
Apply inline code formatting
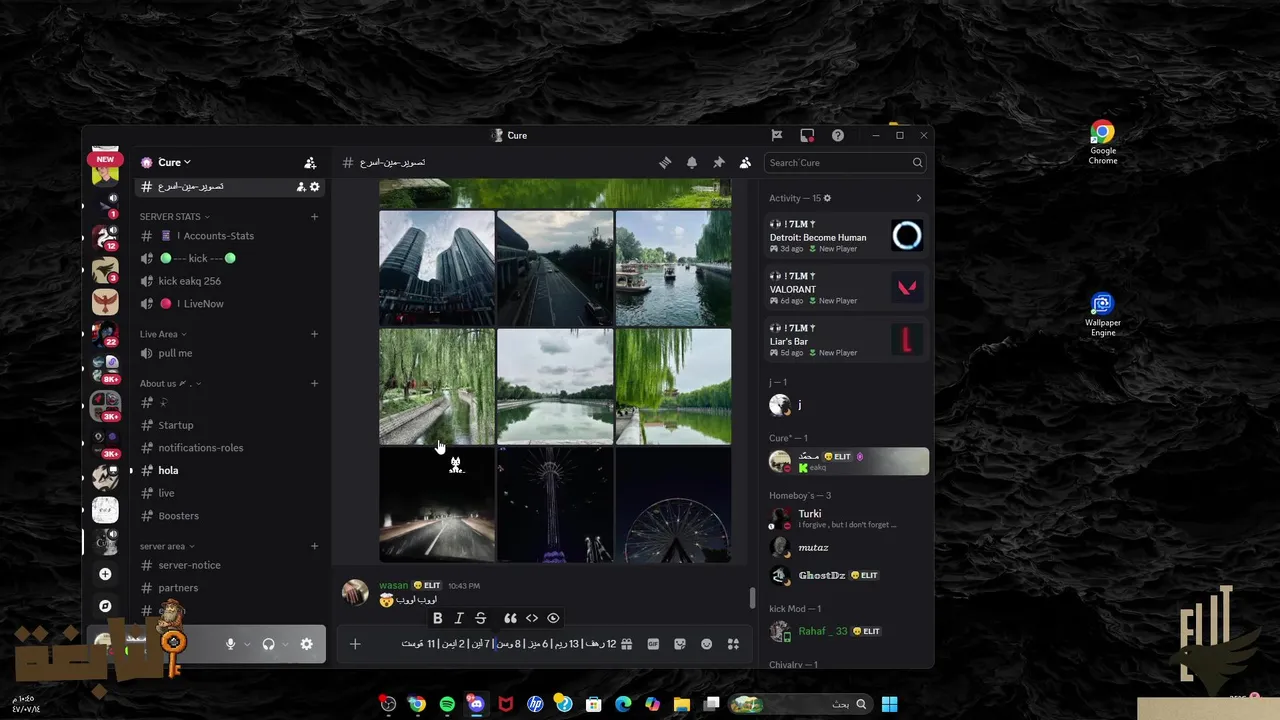point(532,618)
